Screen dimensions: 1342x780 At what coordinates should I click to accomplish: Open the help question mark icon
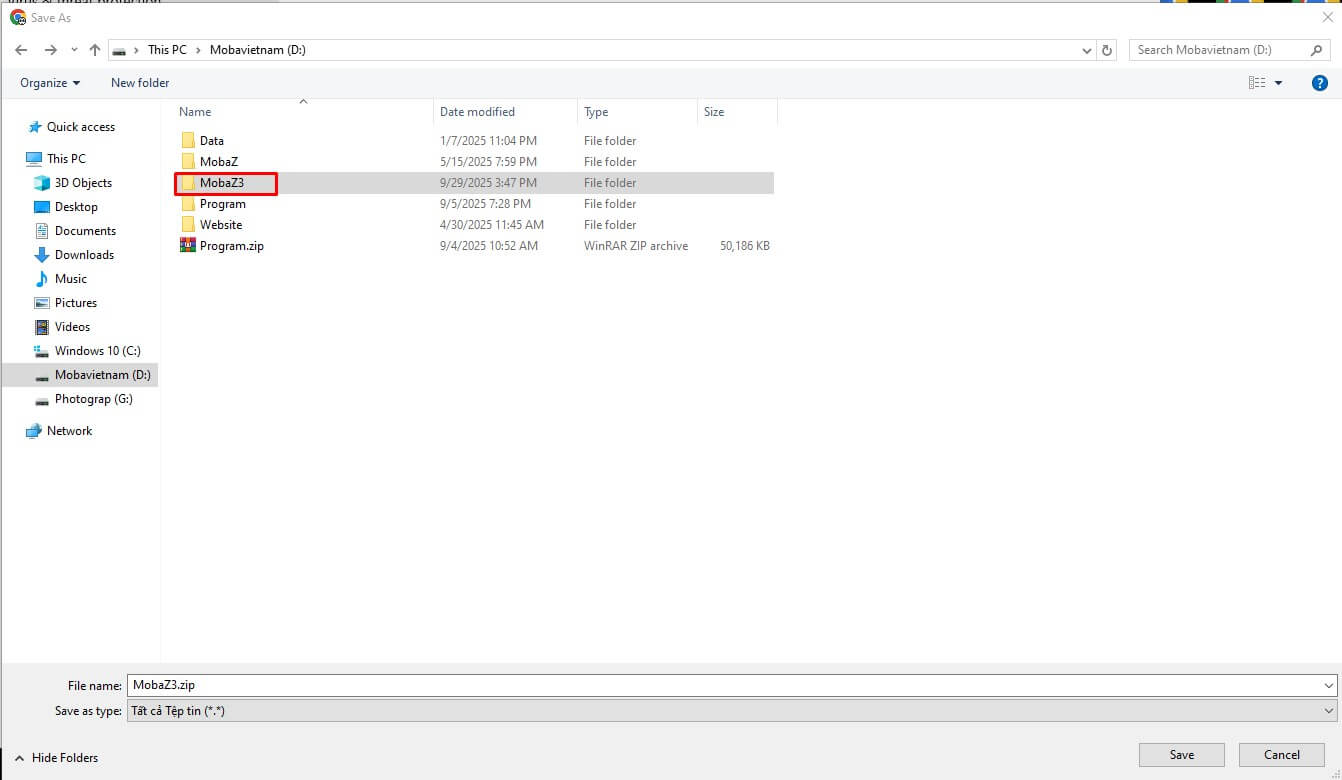pos(1319,83)
